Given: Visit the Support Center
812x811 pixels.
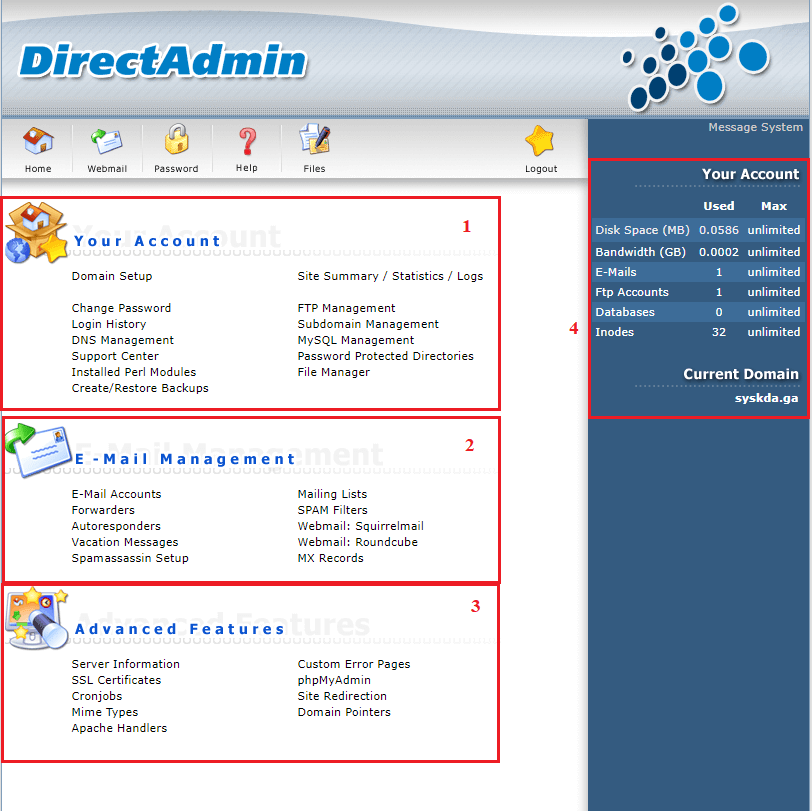Looking at the screenshot, I should point(115,356).
